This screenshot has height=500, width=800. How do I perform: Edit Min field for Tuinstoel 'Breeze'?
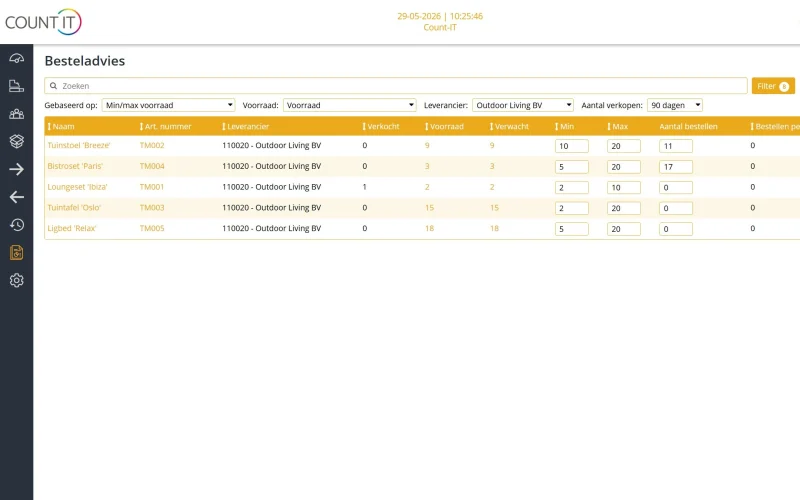(571, 146)
